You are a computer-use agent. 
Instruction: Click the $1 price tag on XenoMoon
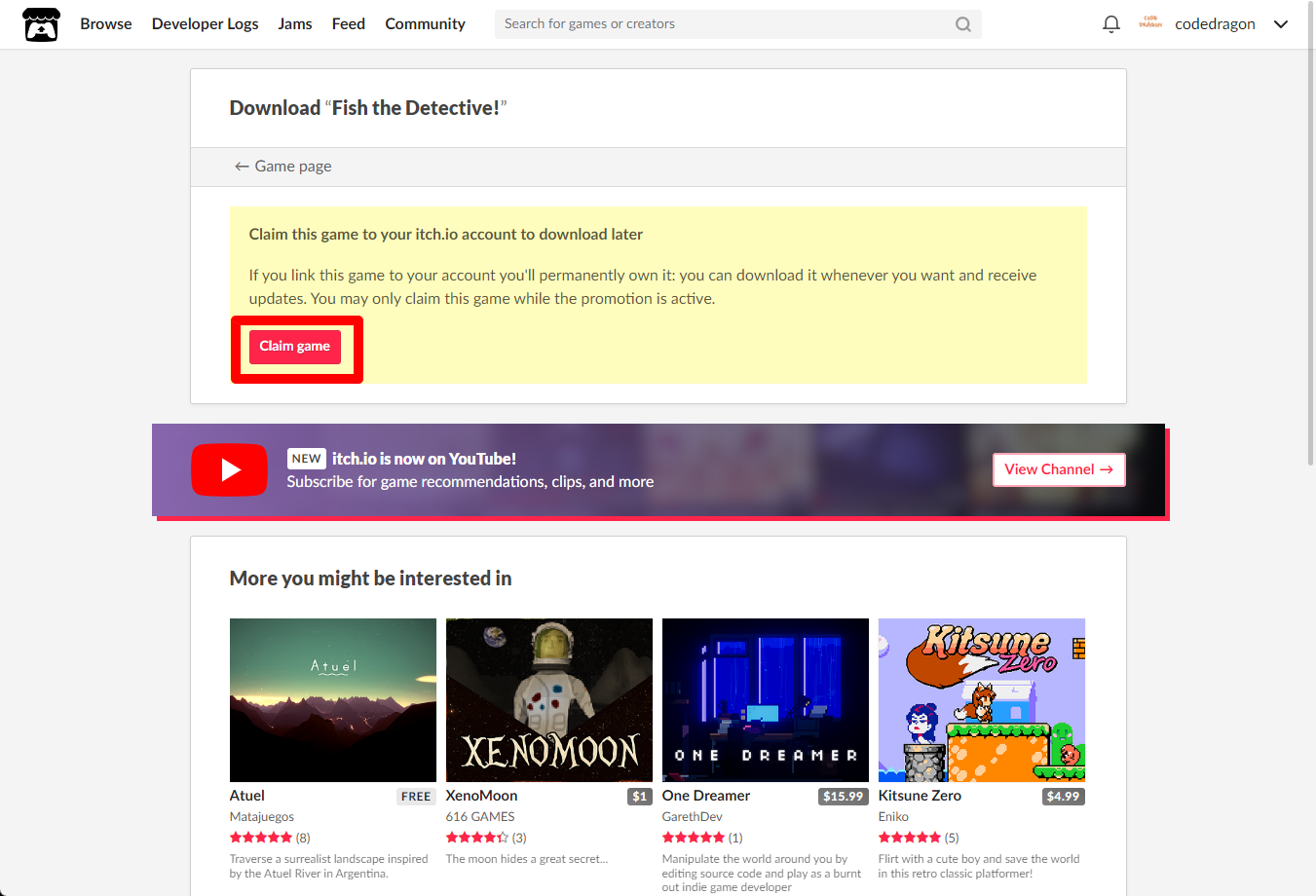pos(640,797)
